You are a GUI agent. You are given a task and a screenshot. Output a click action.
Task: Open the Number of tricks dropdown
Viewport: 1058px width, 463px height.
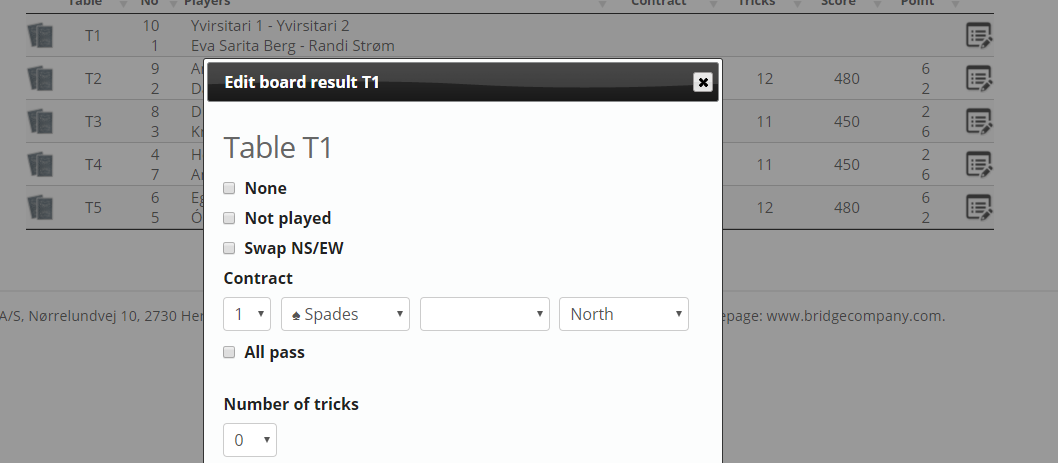tap(250, 440)
